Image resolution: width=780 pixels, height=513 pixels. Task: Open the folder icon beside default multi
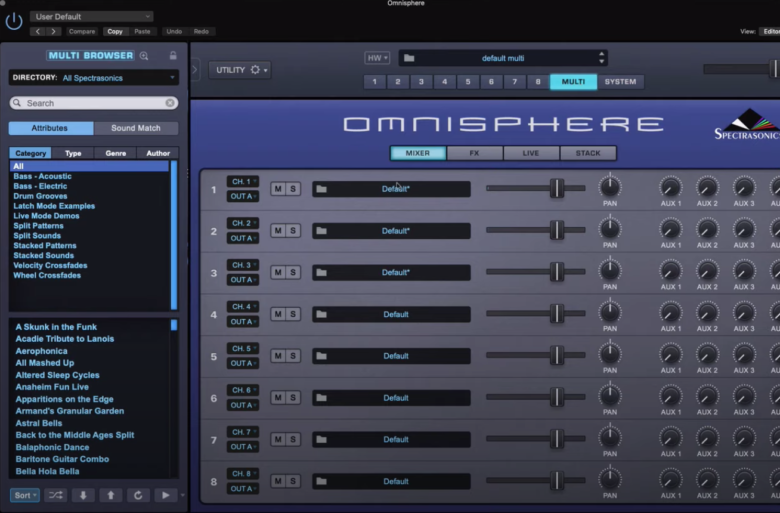[409, 58]
